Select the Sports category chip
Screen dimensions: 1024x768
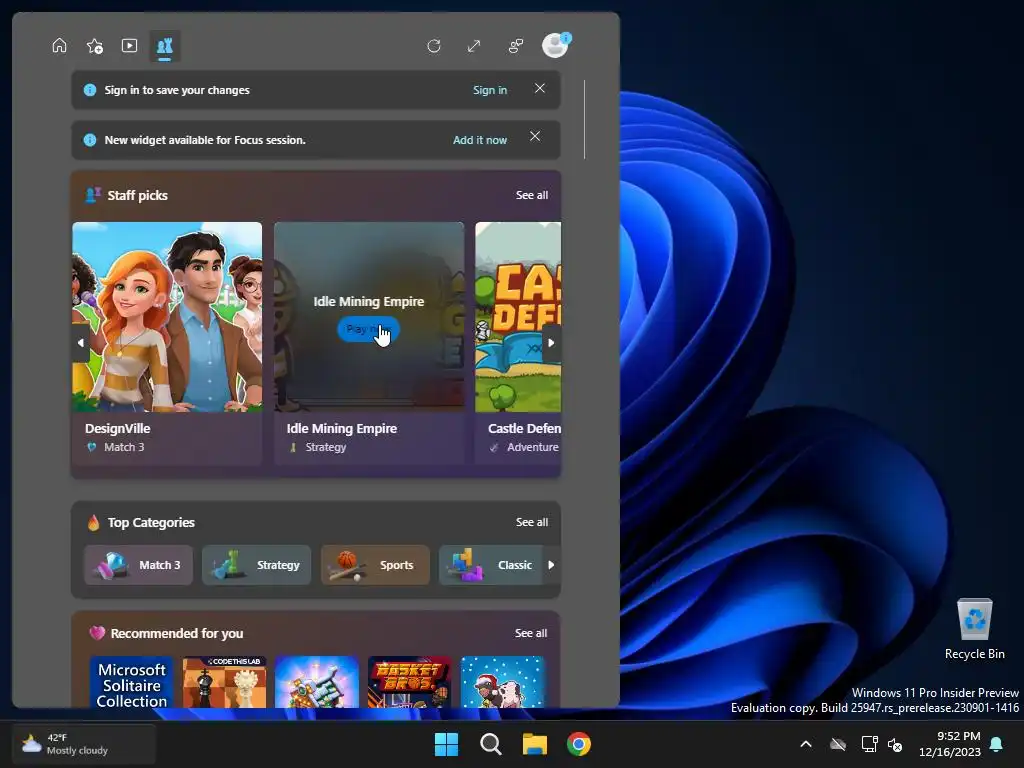coord(376,565)
